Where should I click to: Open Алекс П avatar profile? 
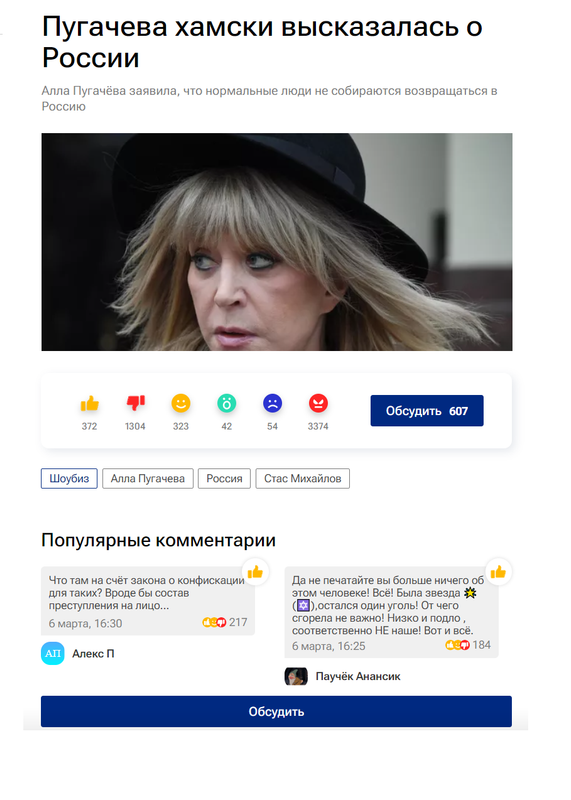[x=53, y=654]
